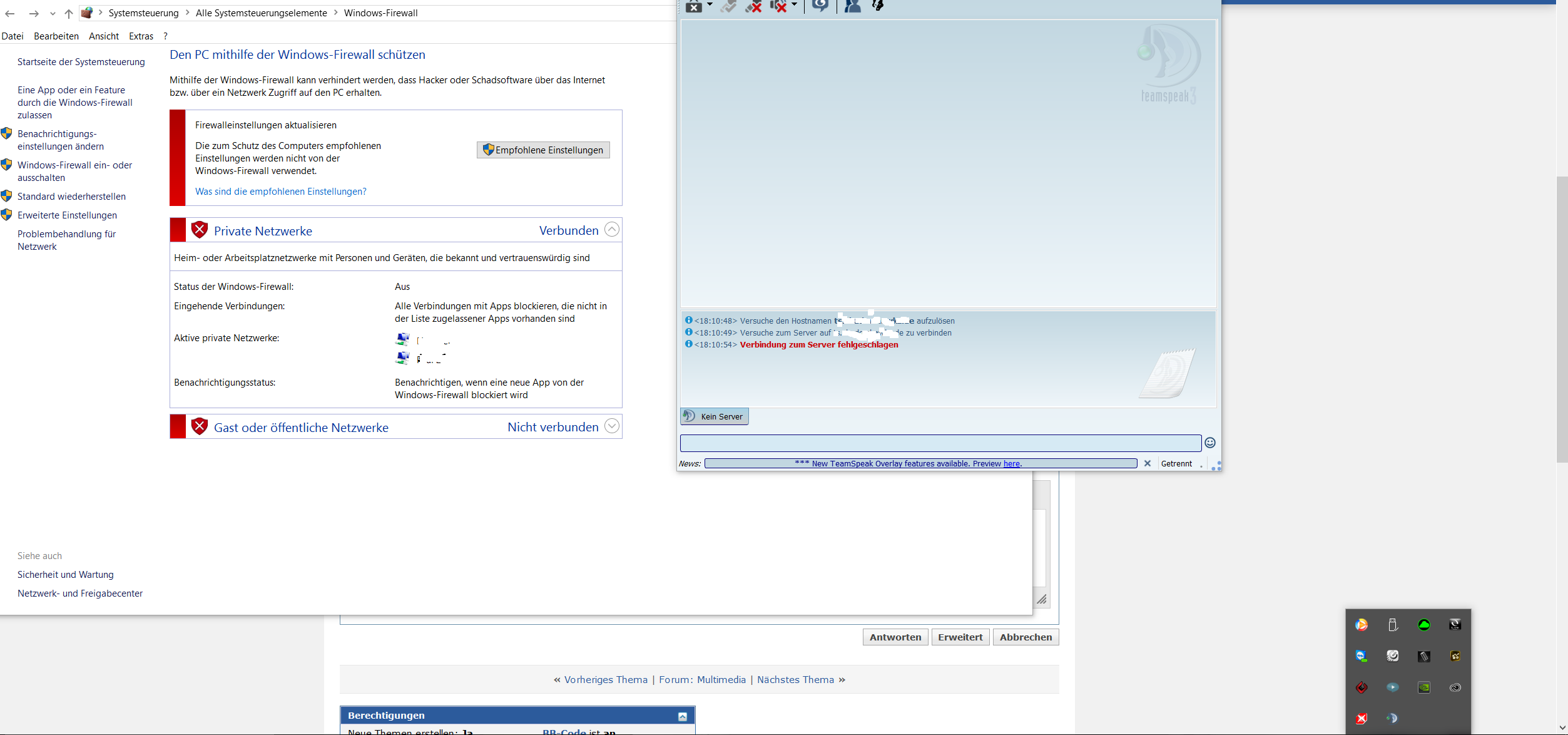Open TeamViewer tray icon
This screenshot has width=1568, height=735.
coord(1362,655)
